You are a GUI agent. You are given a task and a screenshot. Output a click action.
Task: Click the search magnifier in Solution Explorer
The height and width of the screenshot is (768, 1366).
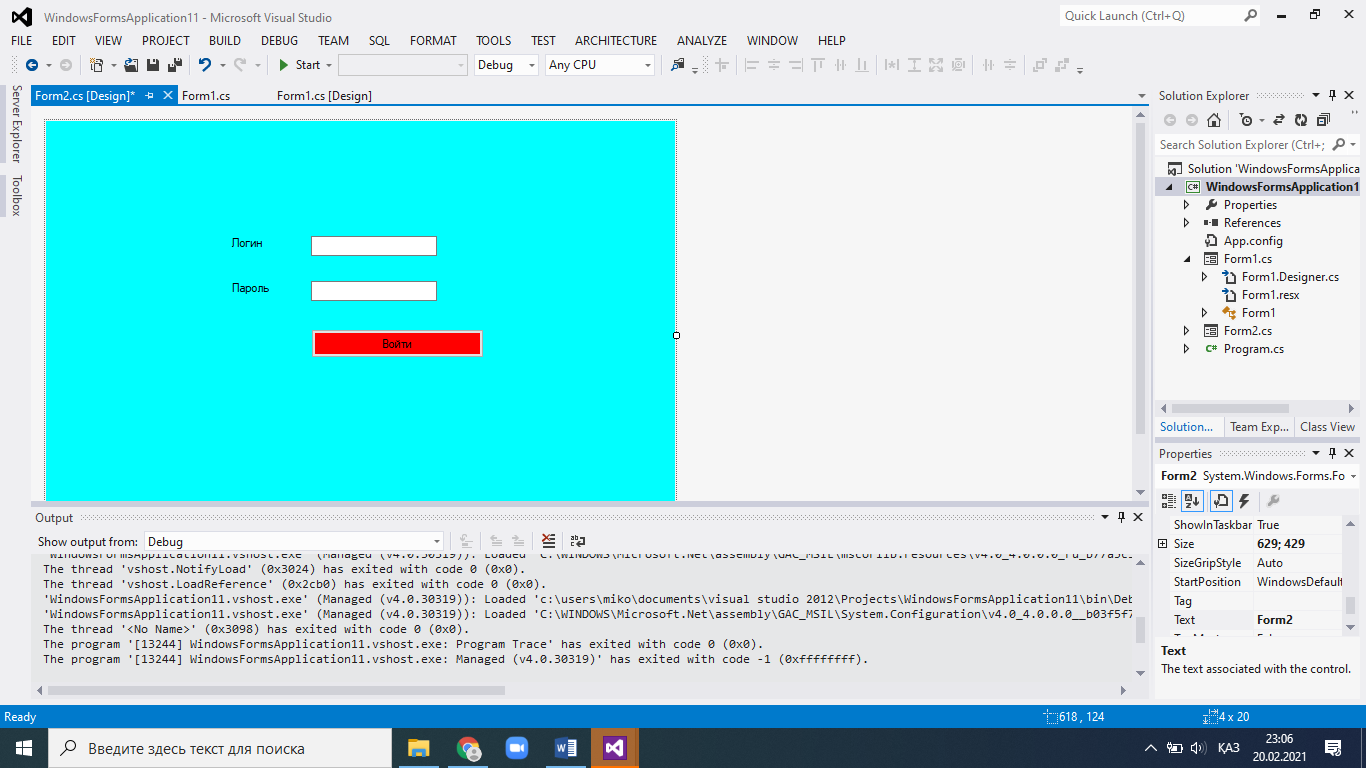tap(1339, 145)
